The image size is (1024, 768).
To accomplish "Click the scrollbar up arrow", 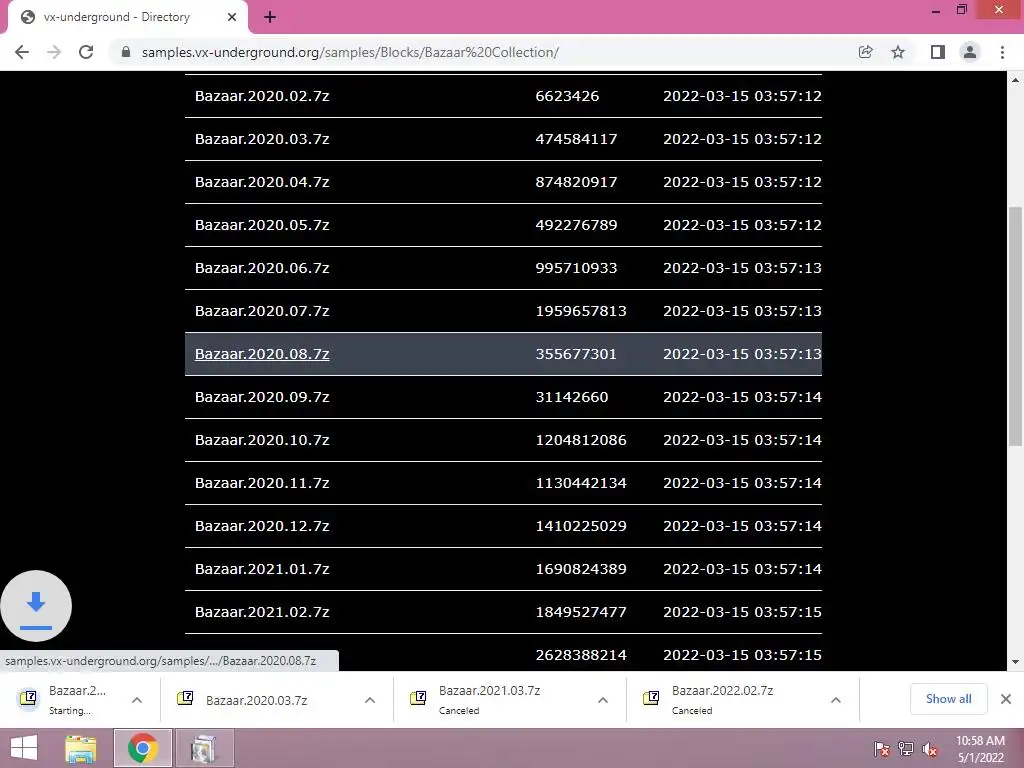I will click(x=1015, y=80).
